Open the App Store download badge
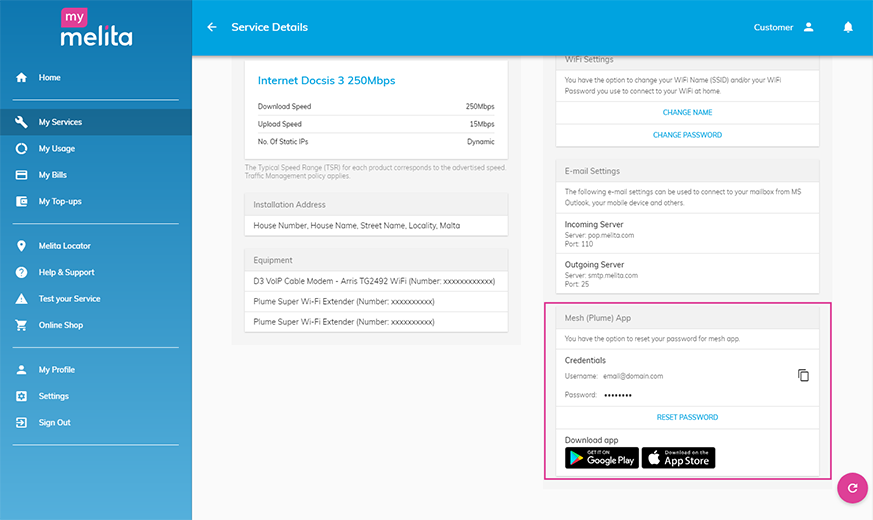The image size is (873, 520). (x=678, y=458)
